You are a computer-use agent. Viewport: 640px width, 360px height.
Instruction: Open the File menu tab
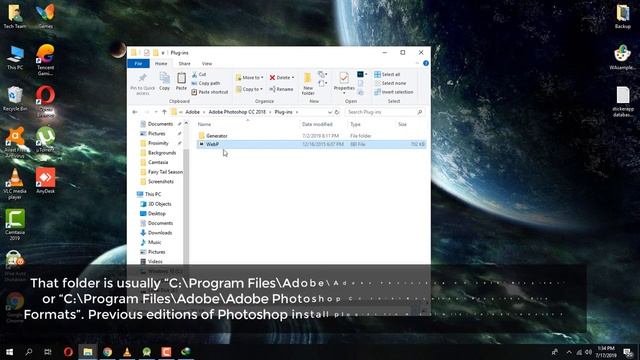(x=138, y=64)
